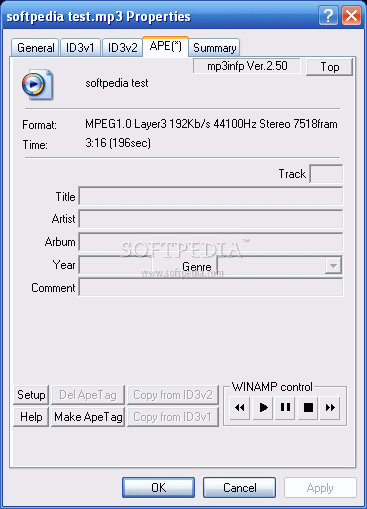Select the APE(*) tab

(166, 46)
